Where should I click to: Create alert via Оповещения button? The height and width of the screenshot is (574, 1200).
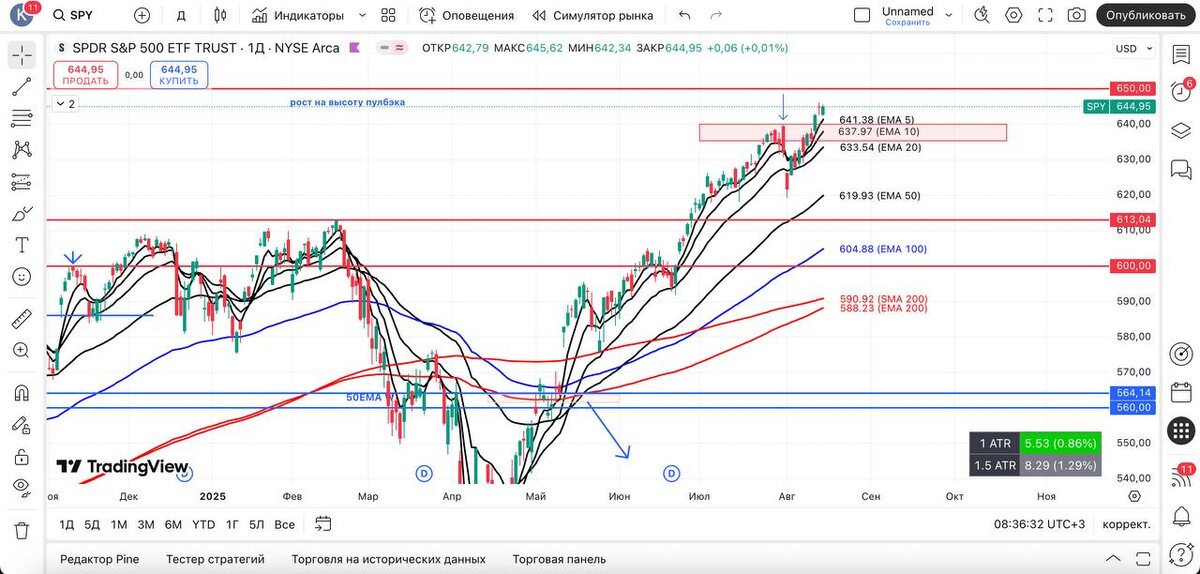coord(466,15)
